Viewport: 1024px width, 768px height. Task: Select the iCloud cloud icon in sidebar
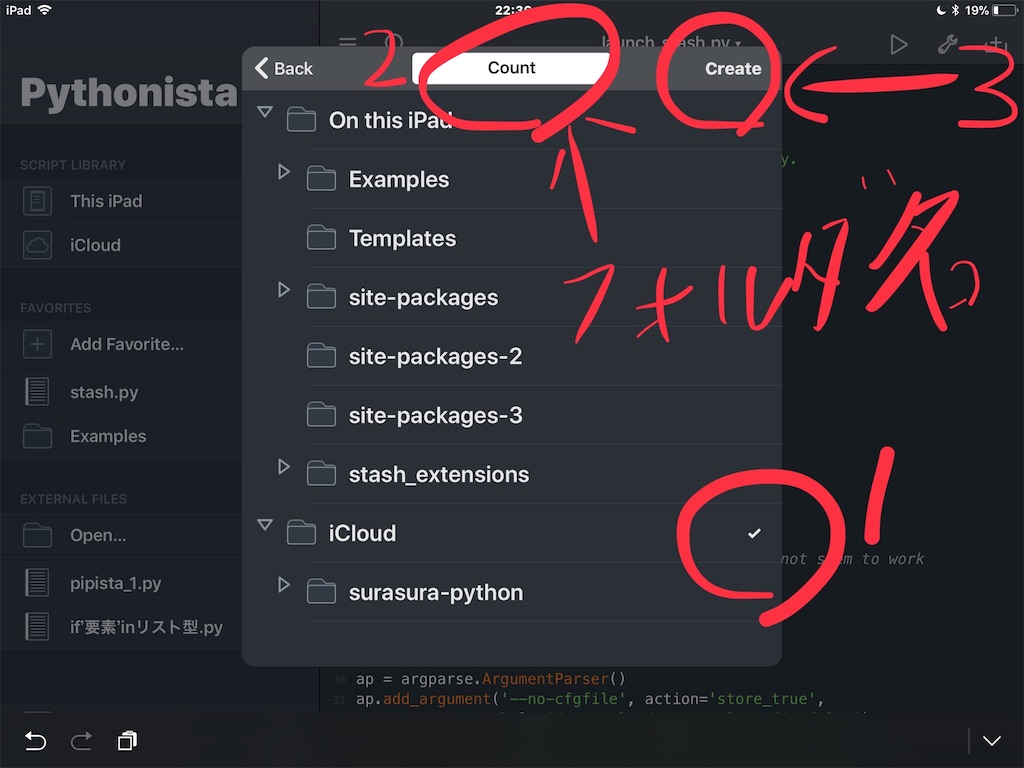(37, 245)
